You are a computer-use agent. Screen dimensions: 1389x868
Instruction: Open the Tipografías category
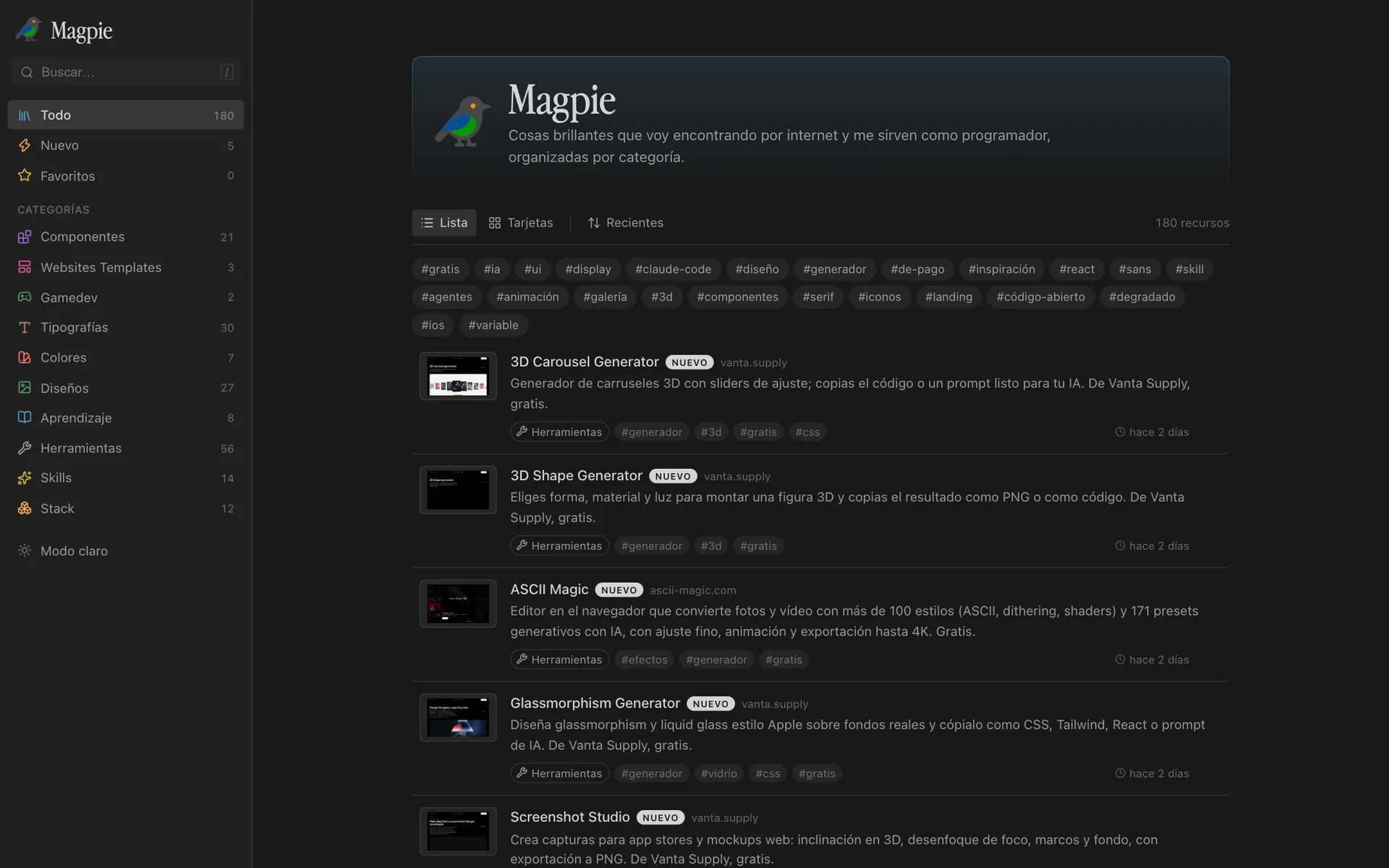[x=126, y=327]
